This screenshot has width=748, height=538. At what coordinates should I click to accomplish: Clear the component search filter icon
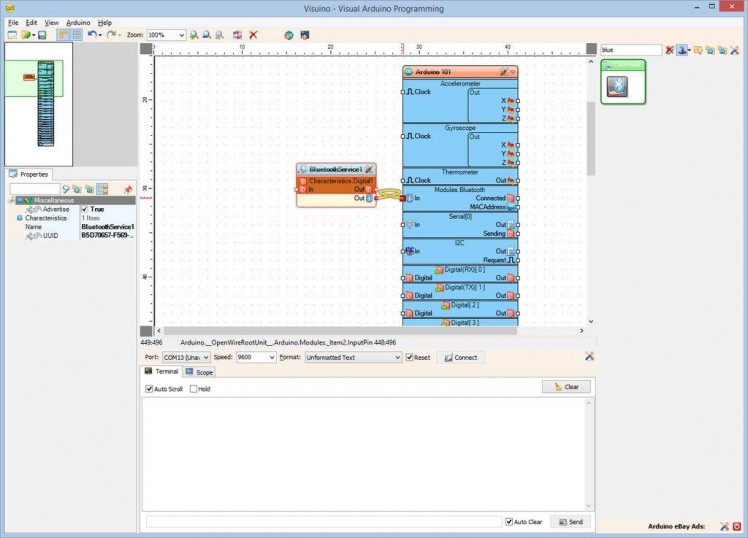[x=670, y=49]
